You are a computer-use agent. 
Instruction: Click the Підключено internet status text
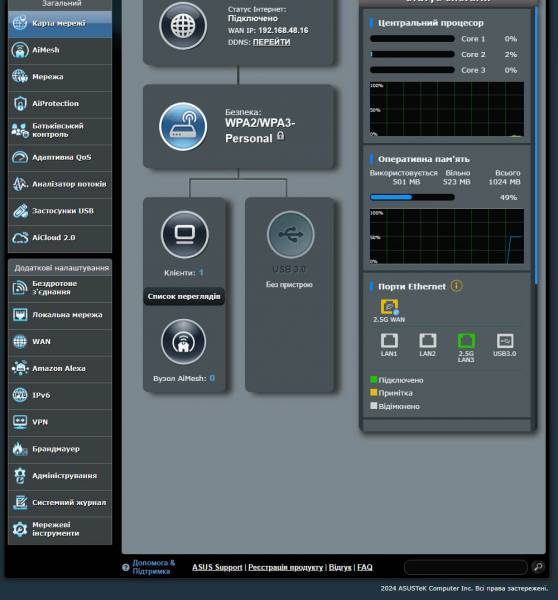pyautogui.click(x=253, y=18)
